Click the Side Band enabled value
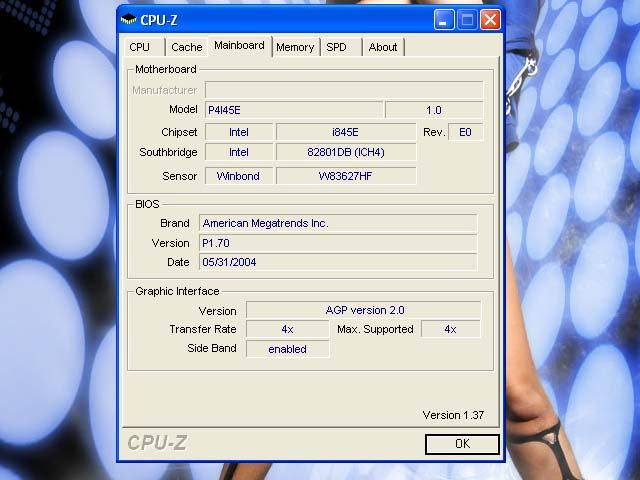Image resolution: width=640 pixels, height=480 pixels. pyautogui.click(x=288, y=349)
